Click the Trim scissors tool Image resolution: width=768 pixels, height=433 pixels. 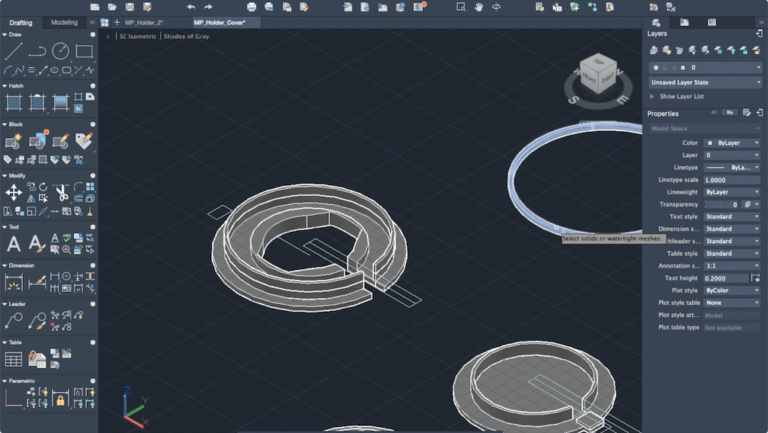[61, 192]
